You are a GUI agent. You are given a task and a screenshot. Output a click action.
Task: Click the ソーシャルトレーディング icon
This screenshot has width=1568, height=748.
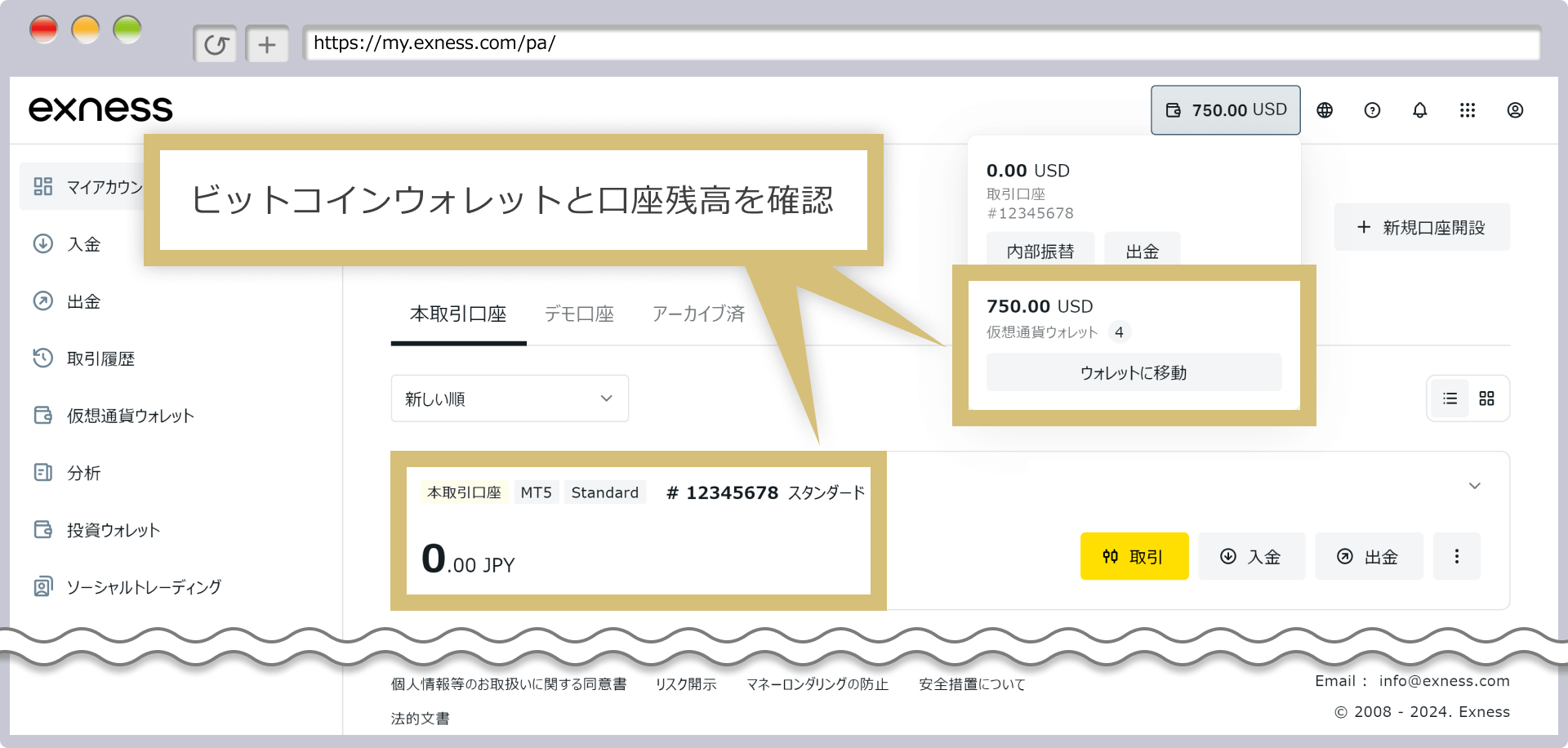43,586
